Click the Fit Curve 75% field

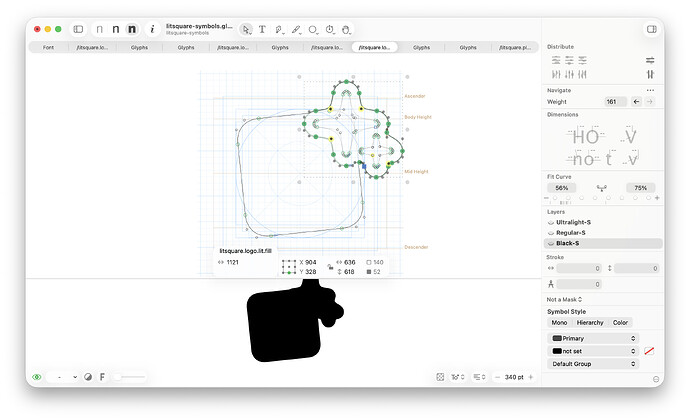640,188
